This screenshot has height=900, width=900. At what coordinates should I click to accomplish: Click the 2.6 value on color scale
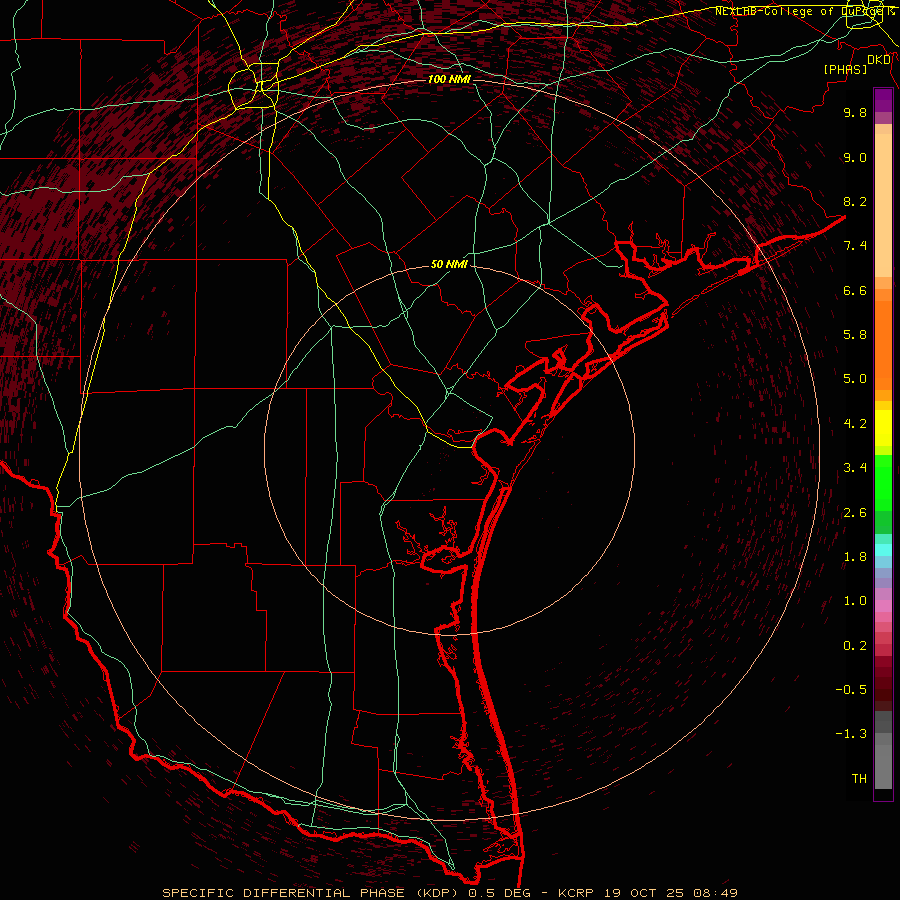(x=855, y=513)
